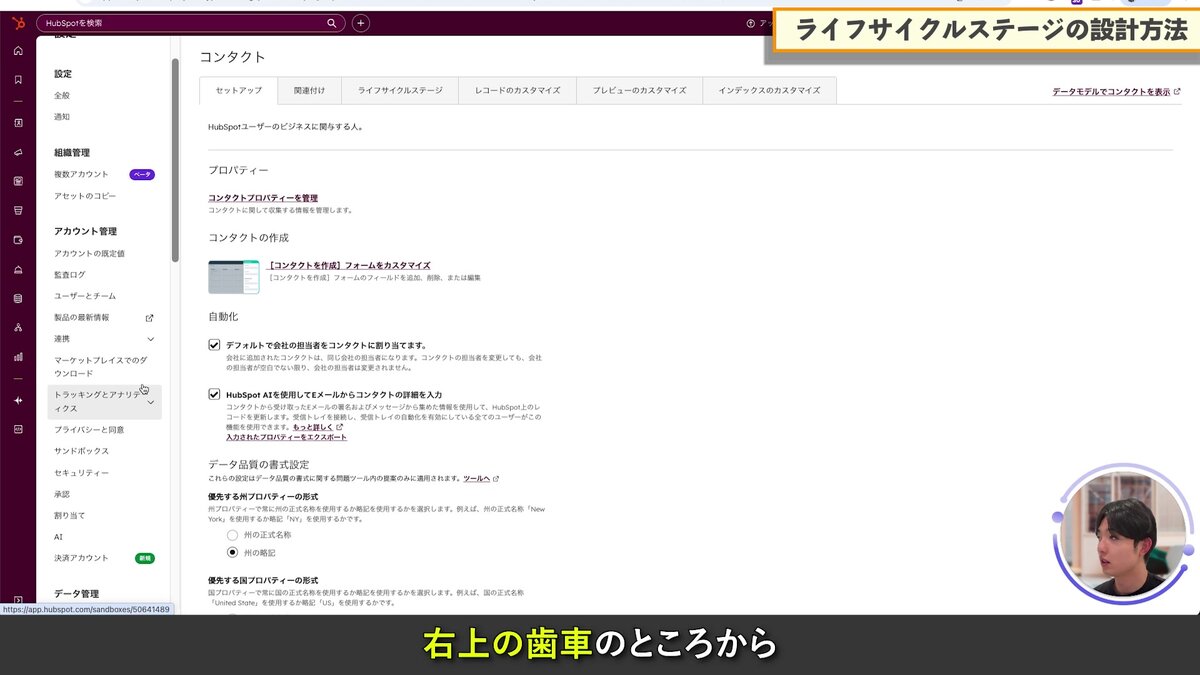Screen dimensions: 1200x675
Task: Expand the 連携 section chevron
Action: (x=149, y=338)
